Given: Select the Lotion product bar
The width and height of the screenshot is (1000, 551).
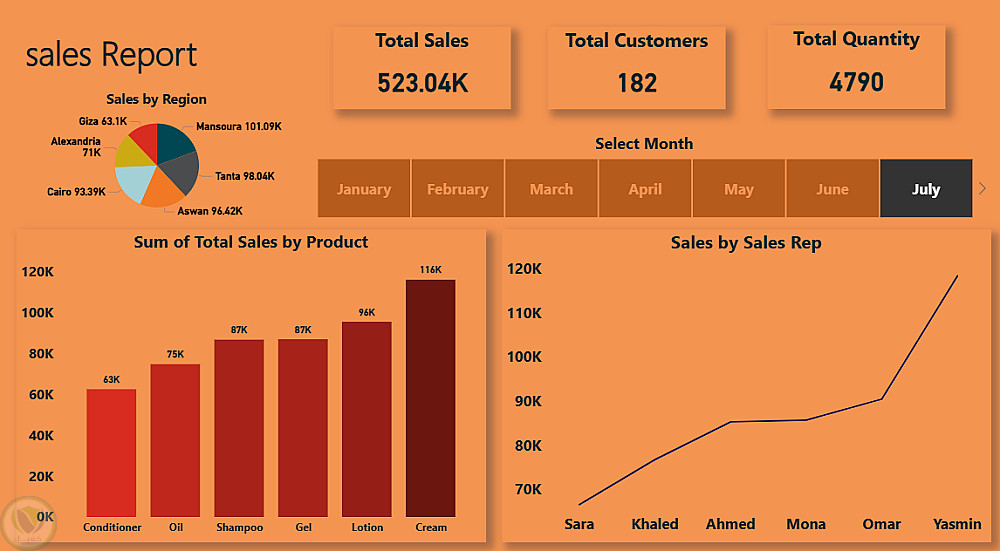Looking at the screenshot, I should click(x=367, y=419).
